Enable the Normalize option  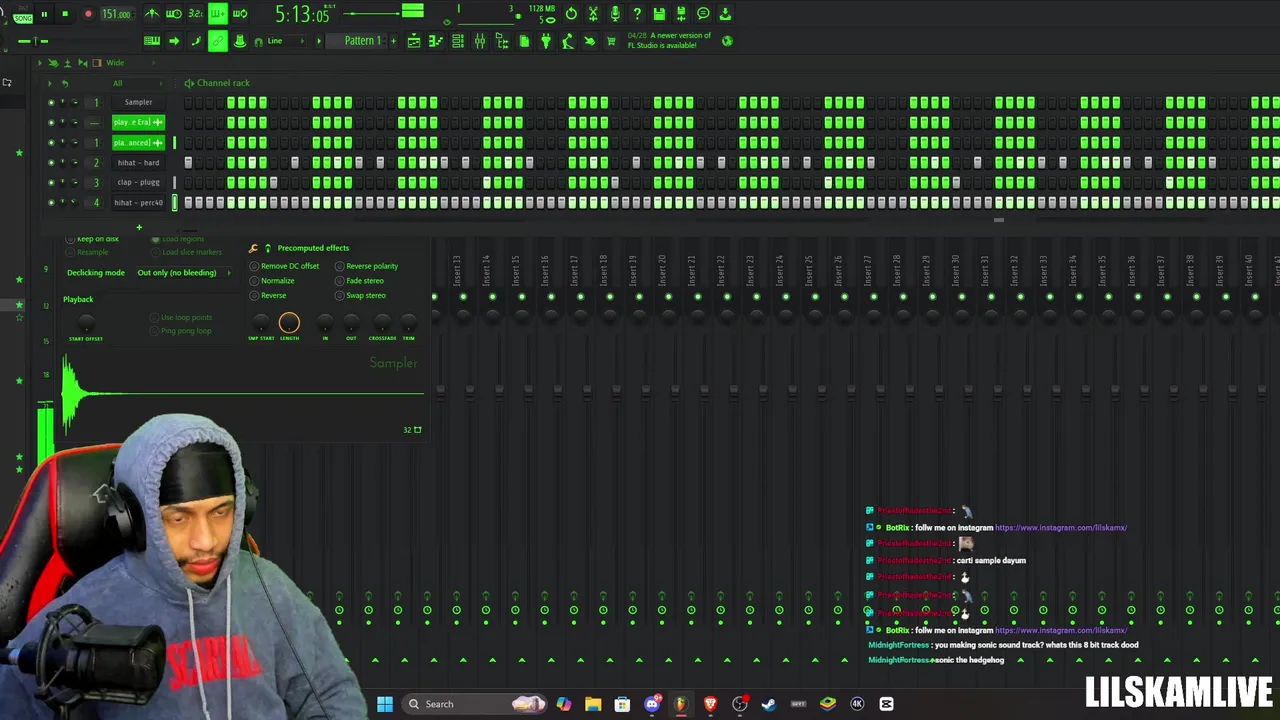(272, 281)
